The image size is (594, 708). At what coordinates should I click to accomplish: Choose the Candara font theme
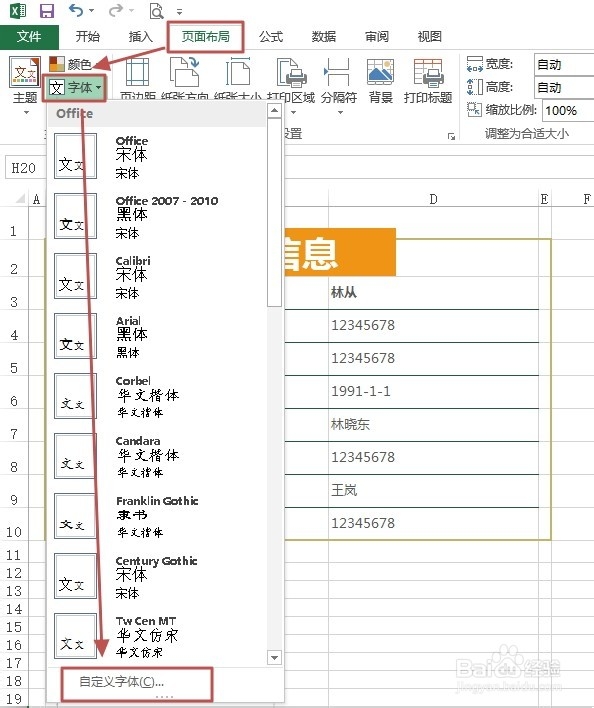158,456
